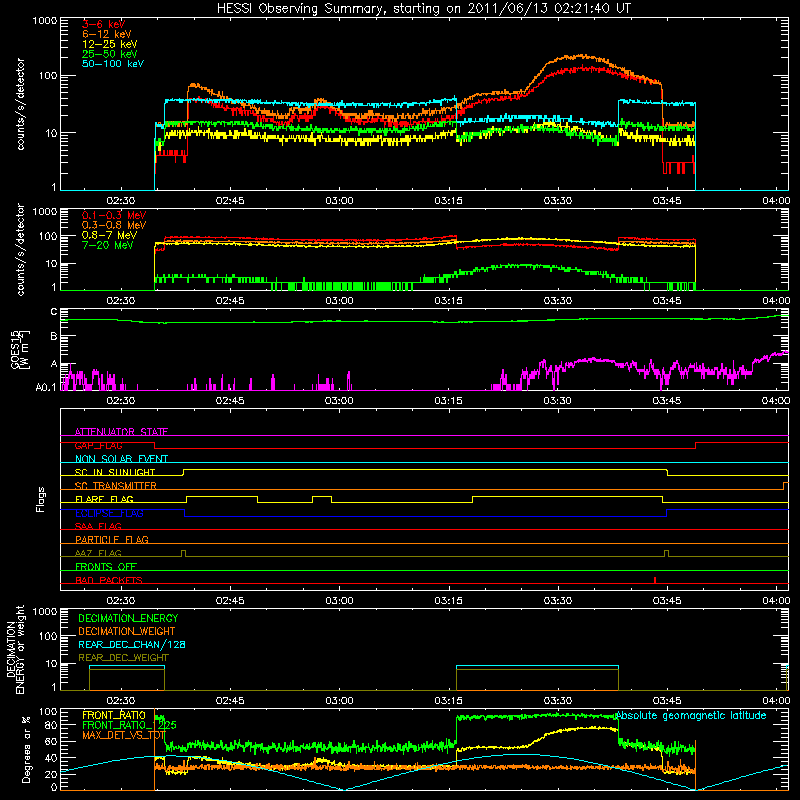Click the REAR_DEC_CHAN/128 legend label

pyautogui.click(x=132, y=644)
